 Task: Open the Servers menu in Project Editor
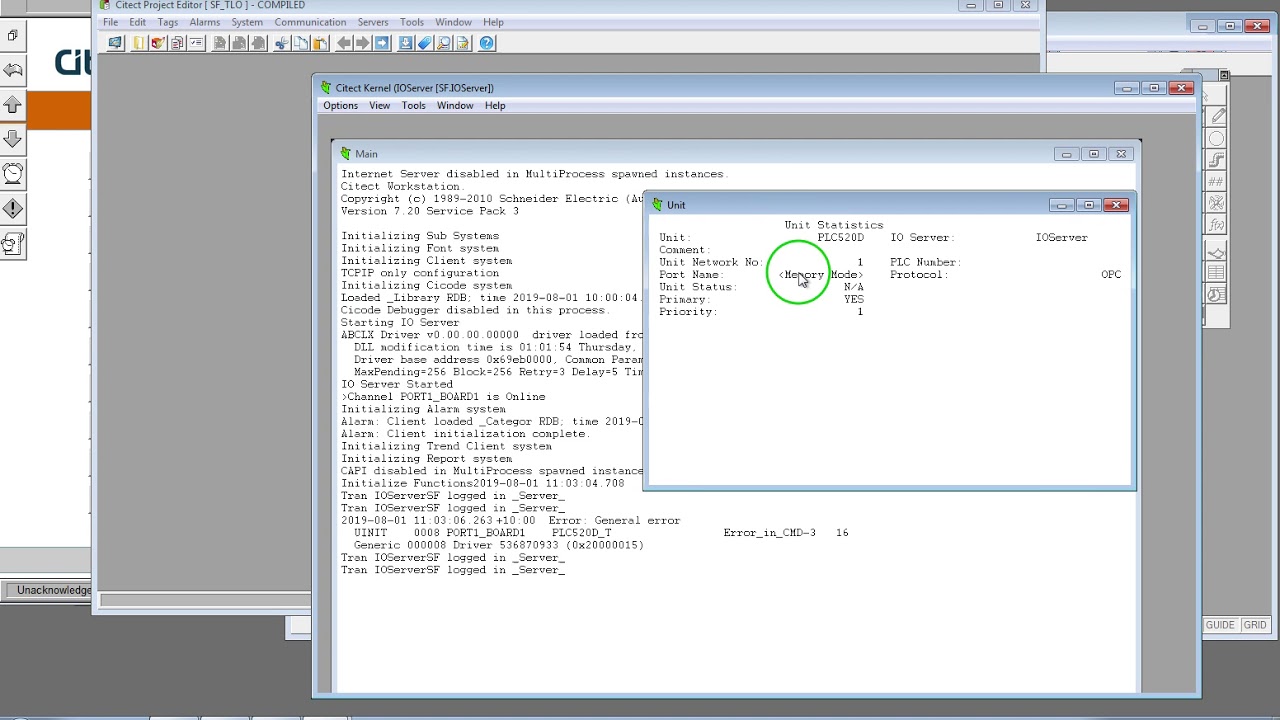(x=373, y=22)
